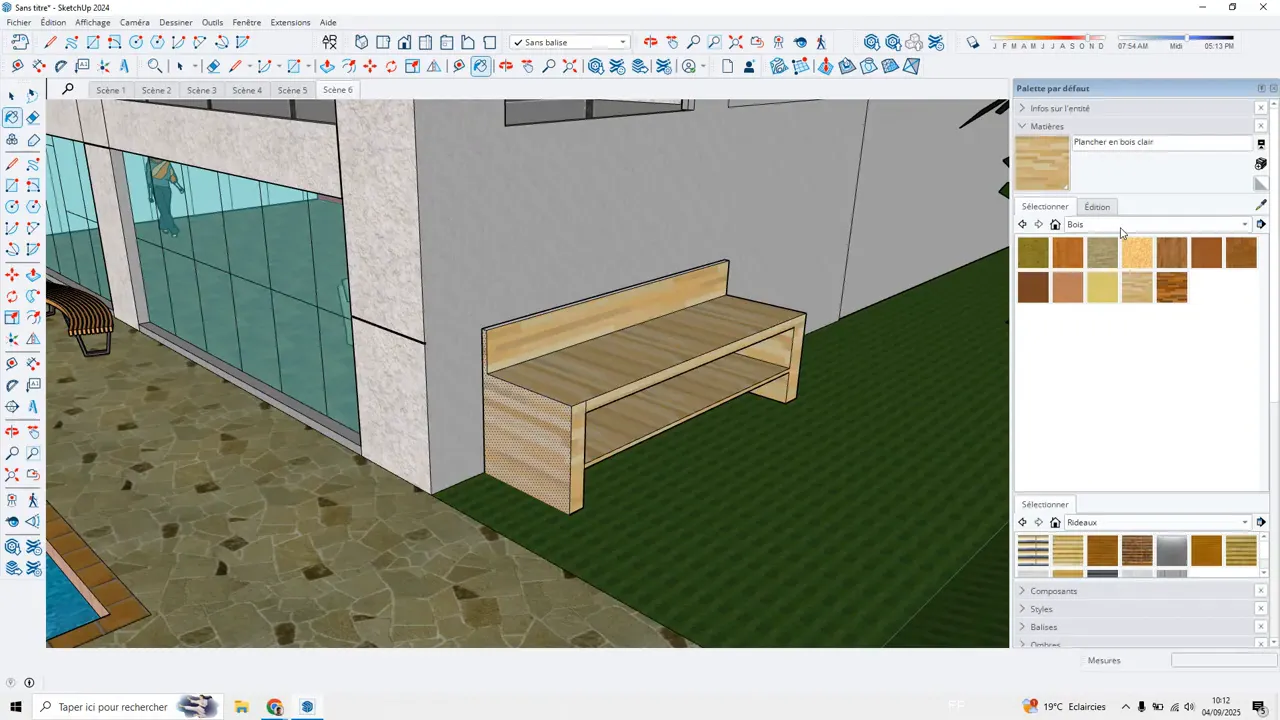Click the sample paint eyedropper icon

point(1261,206)
